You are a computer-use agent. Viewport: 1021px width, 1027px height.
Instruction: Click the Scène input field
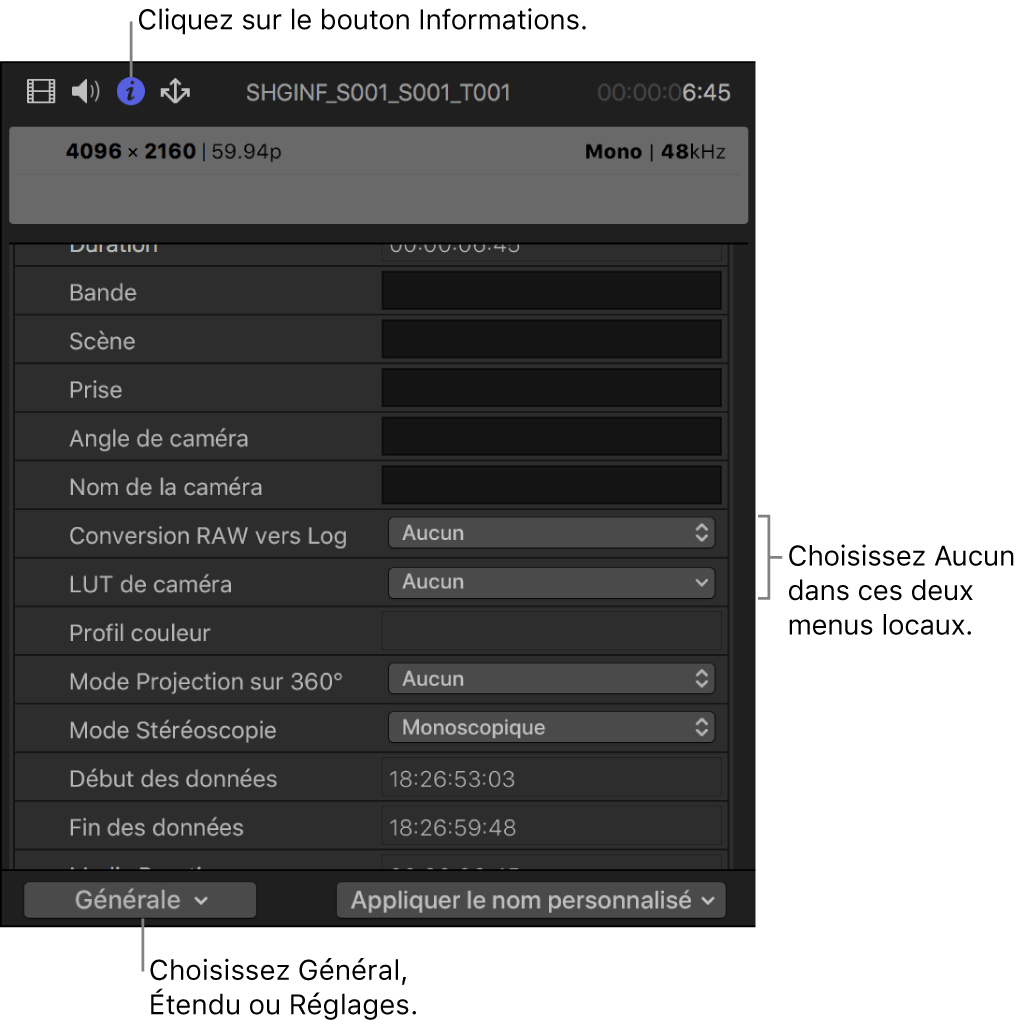pyautogui.click(x=551, y=339)
